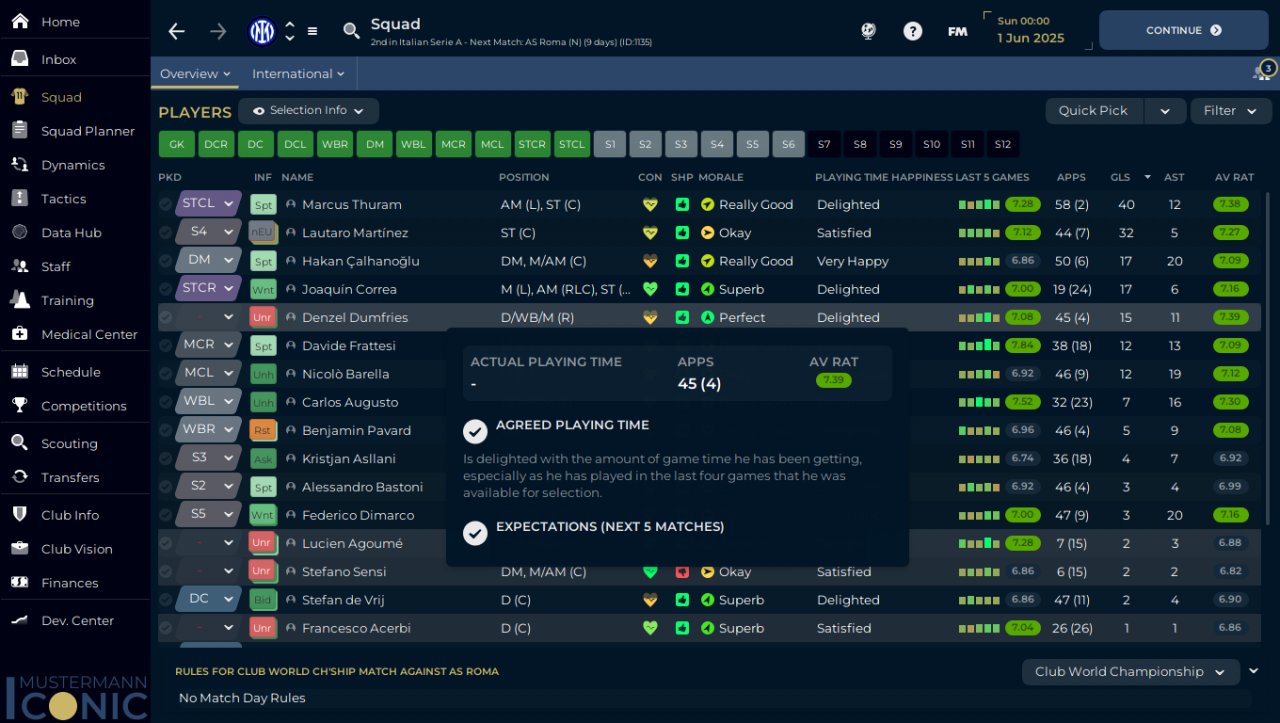Click the Continue button

1184,30
